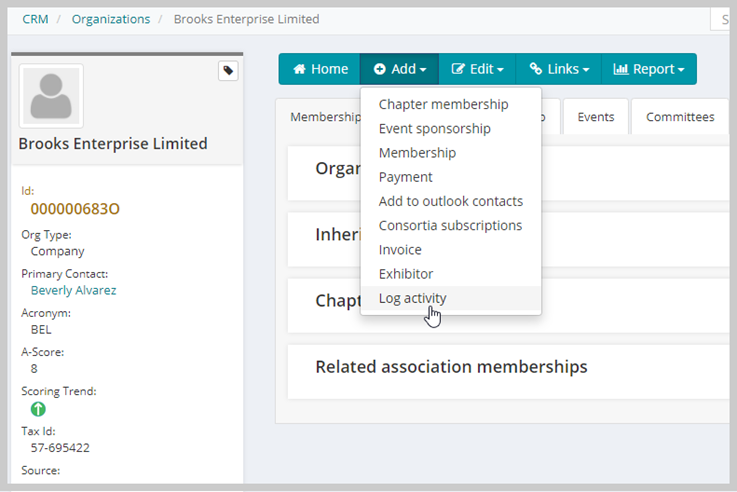Click the green scoring trend arrow icon
This screenshot has width=737, height=492.
point(38,409)
